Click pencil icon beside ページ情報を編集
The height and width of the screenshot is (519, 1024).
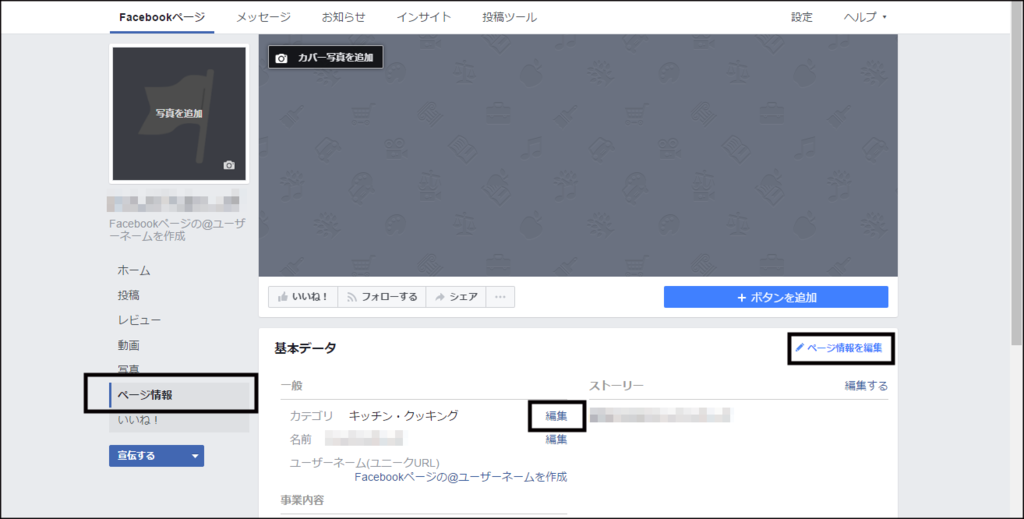tap(799, 347)
